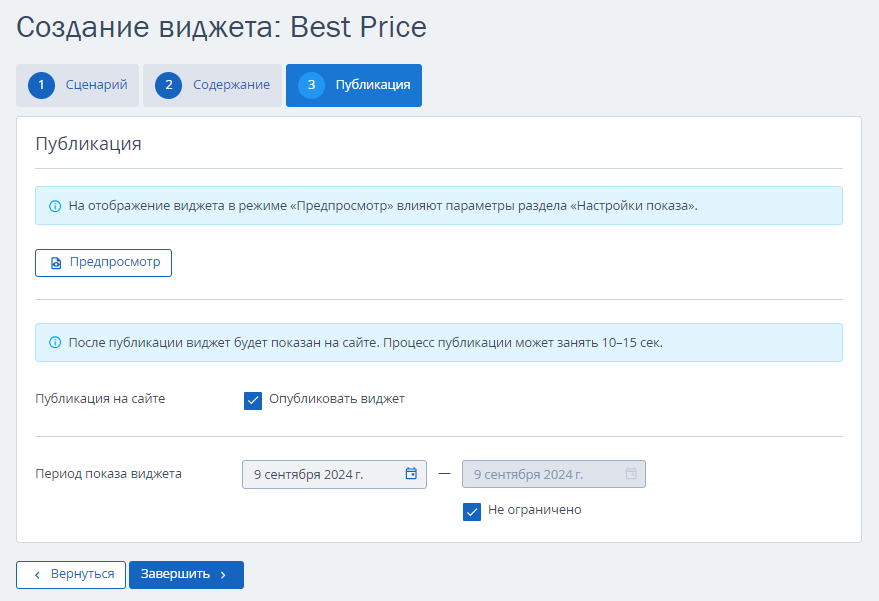Viewport: 879px width, 601px height.
Task: Open the Сценарий step tab
Action: pos(77,85)
